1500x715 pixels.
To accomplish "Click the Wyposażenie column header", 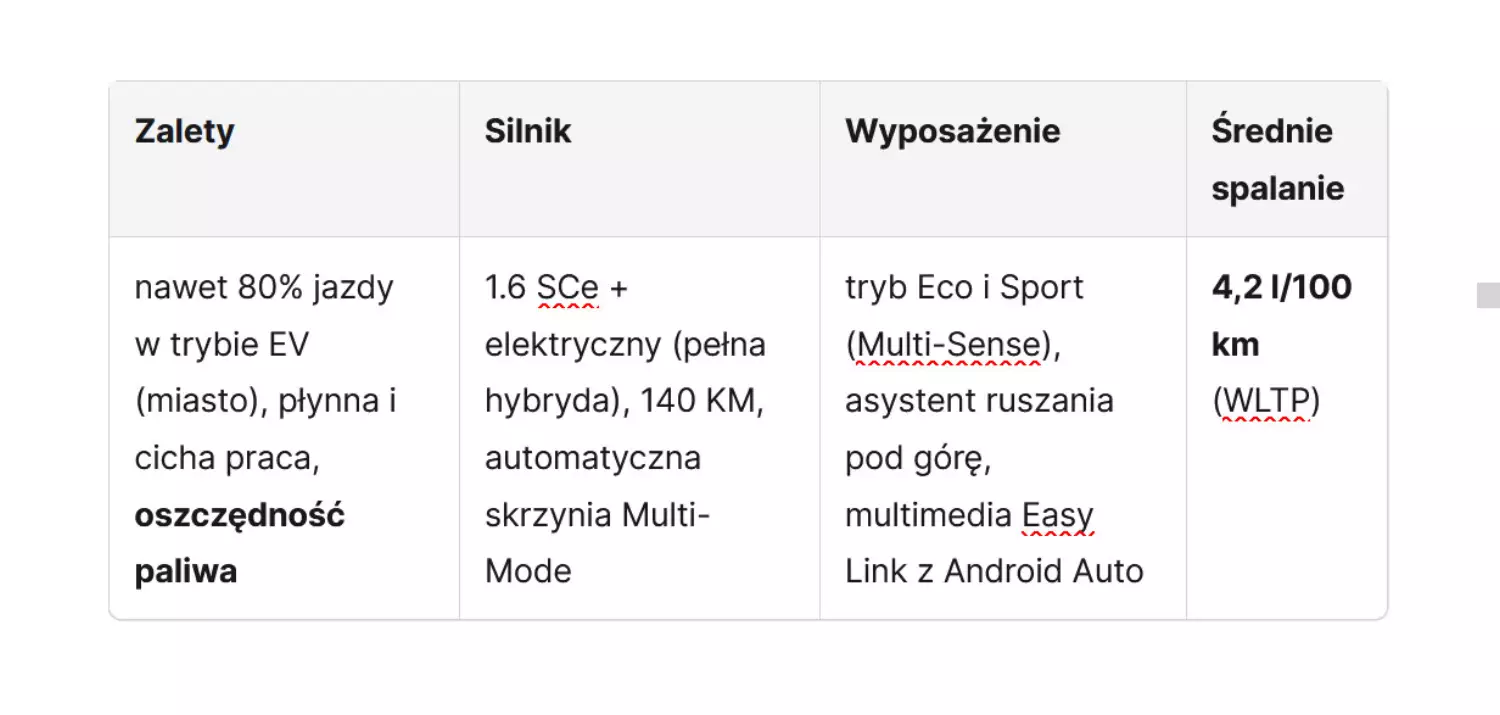I will click(1003, 159).
